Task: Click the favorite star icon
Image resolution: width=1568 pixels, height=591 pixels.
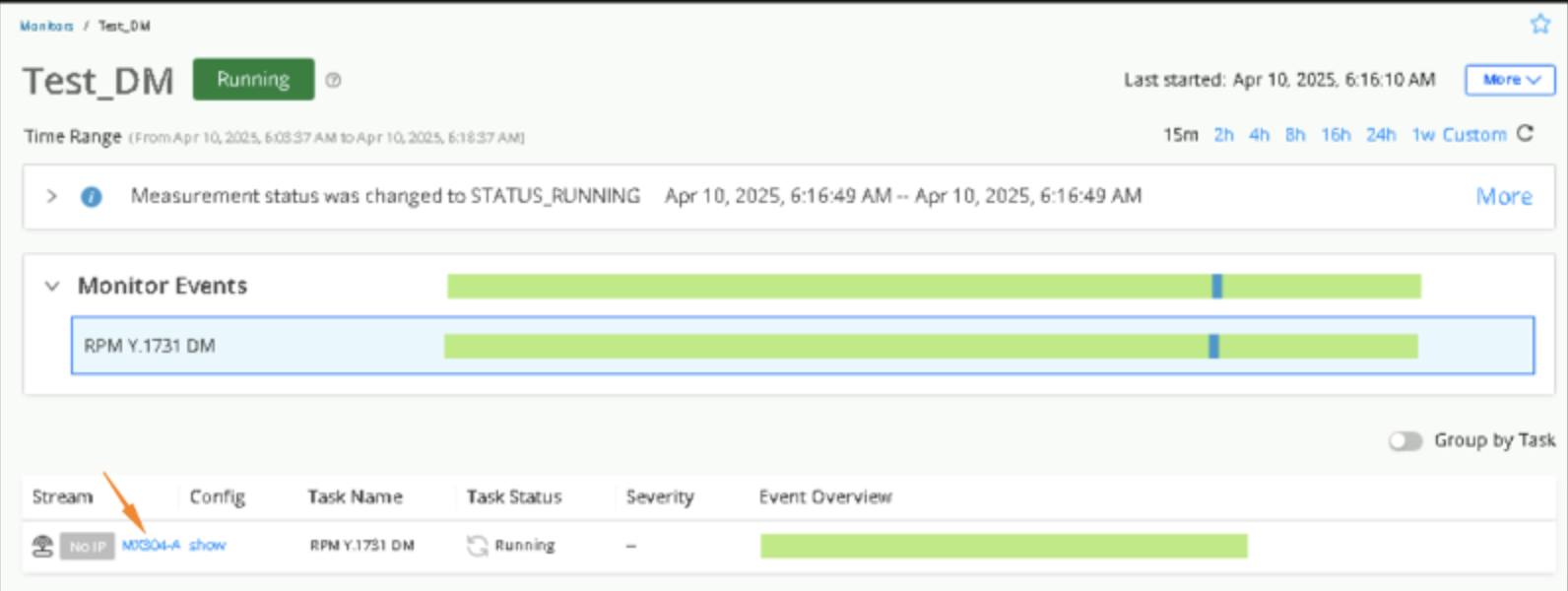Action: [x=1539, y=25]
